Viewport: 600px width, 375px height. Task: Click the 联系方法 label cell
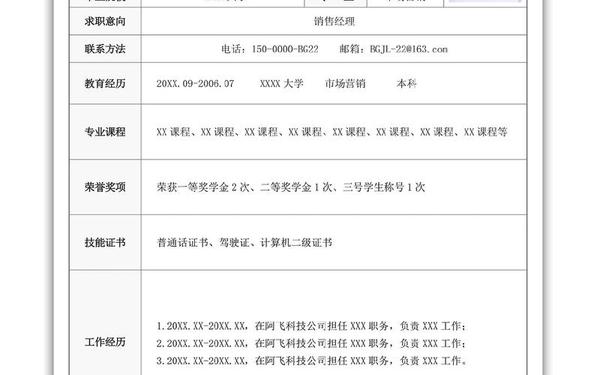pyautogui.click(x=105, y=49)
